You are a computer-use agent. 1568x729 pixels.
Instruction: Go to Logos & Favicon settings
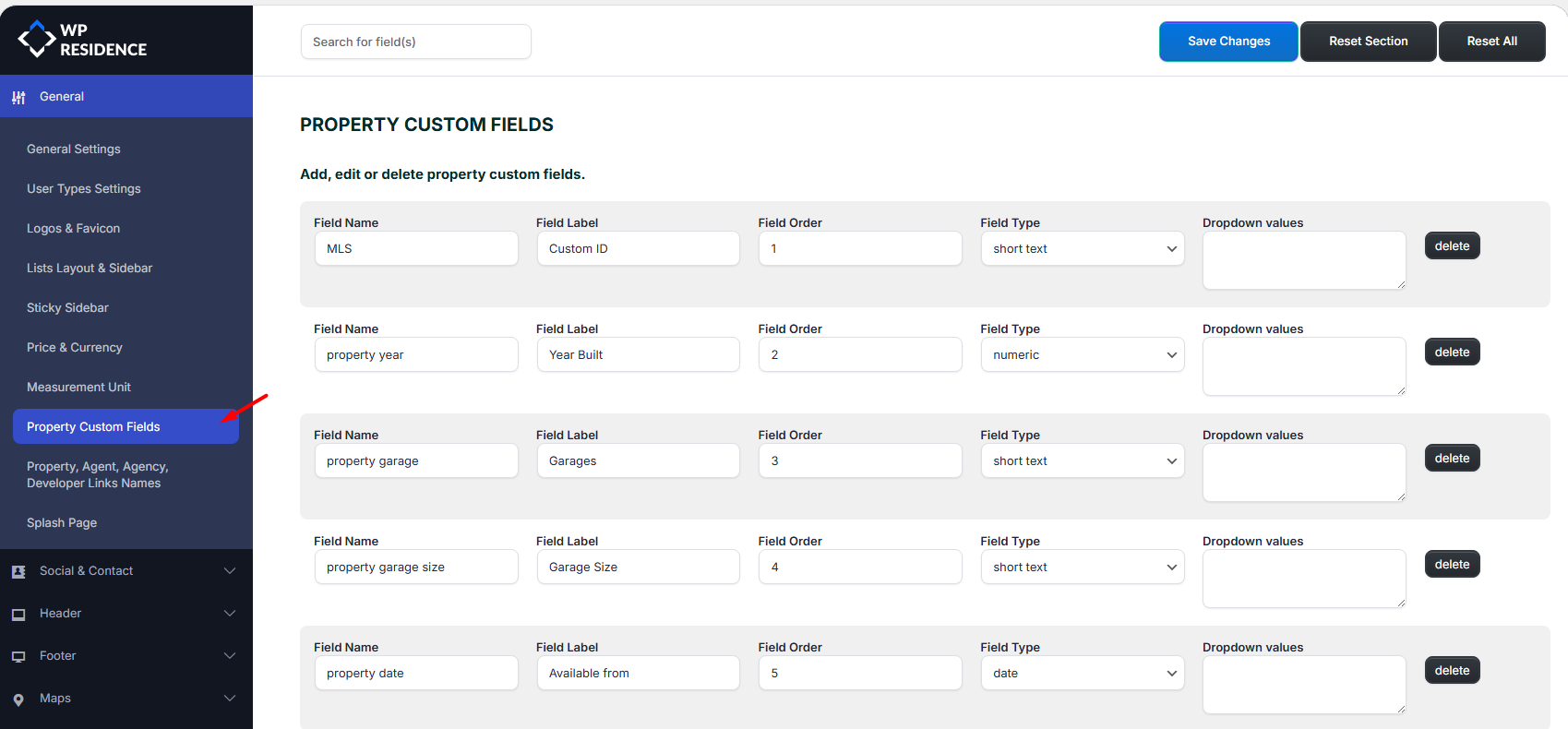[x=74, y=229]
